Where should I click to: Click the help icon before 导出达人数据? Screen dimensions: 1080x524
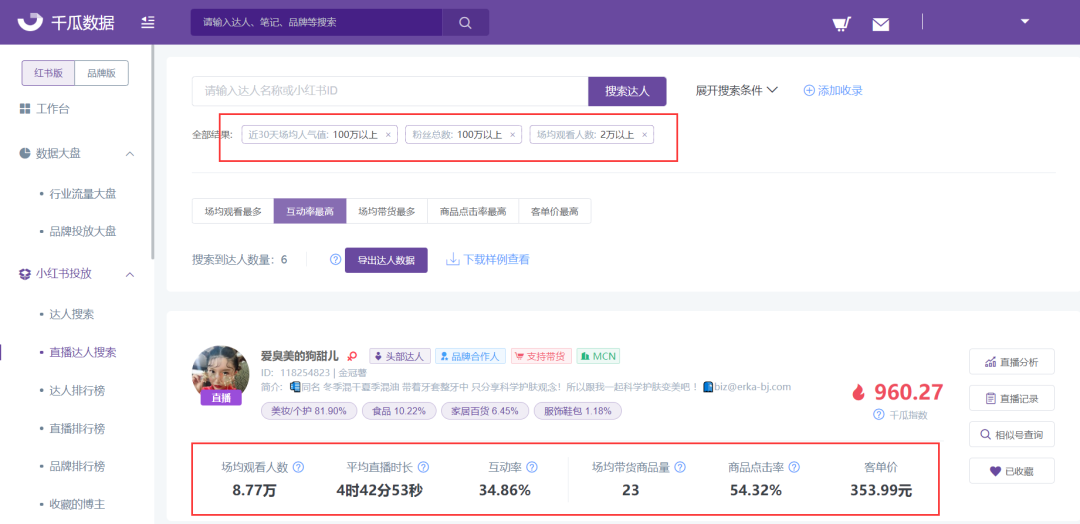336,260
